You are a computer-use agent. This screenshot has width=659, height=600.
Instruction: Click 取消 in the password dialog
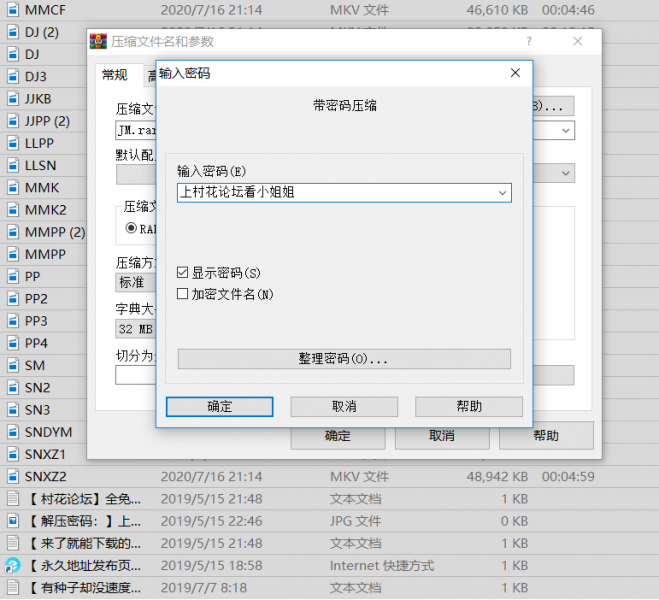pyautogui.click(x=344, y=407)
